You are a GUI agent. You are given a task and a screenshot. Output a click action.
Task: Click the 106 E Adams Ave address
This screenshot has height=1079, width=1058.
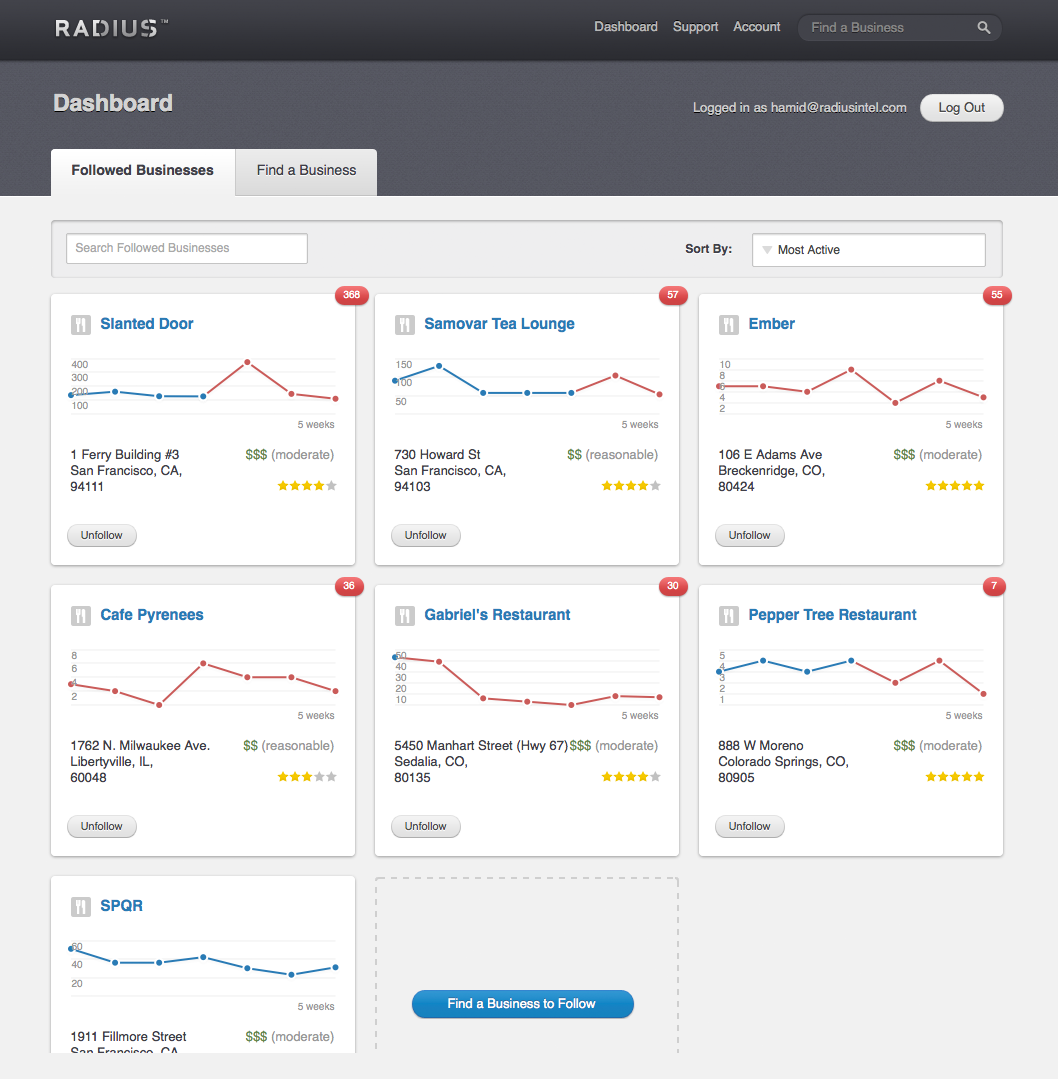pos(772,471)
